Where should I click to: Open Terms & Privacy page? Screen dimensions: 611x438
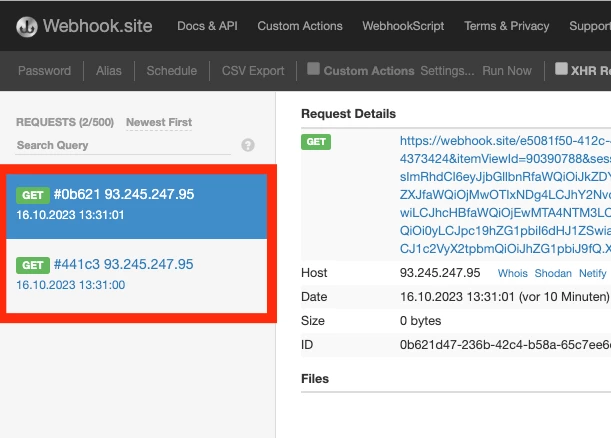(507, 26)
